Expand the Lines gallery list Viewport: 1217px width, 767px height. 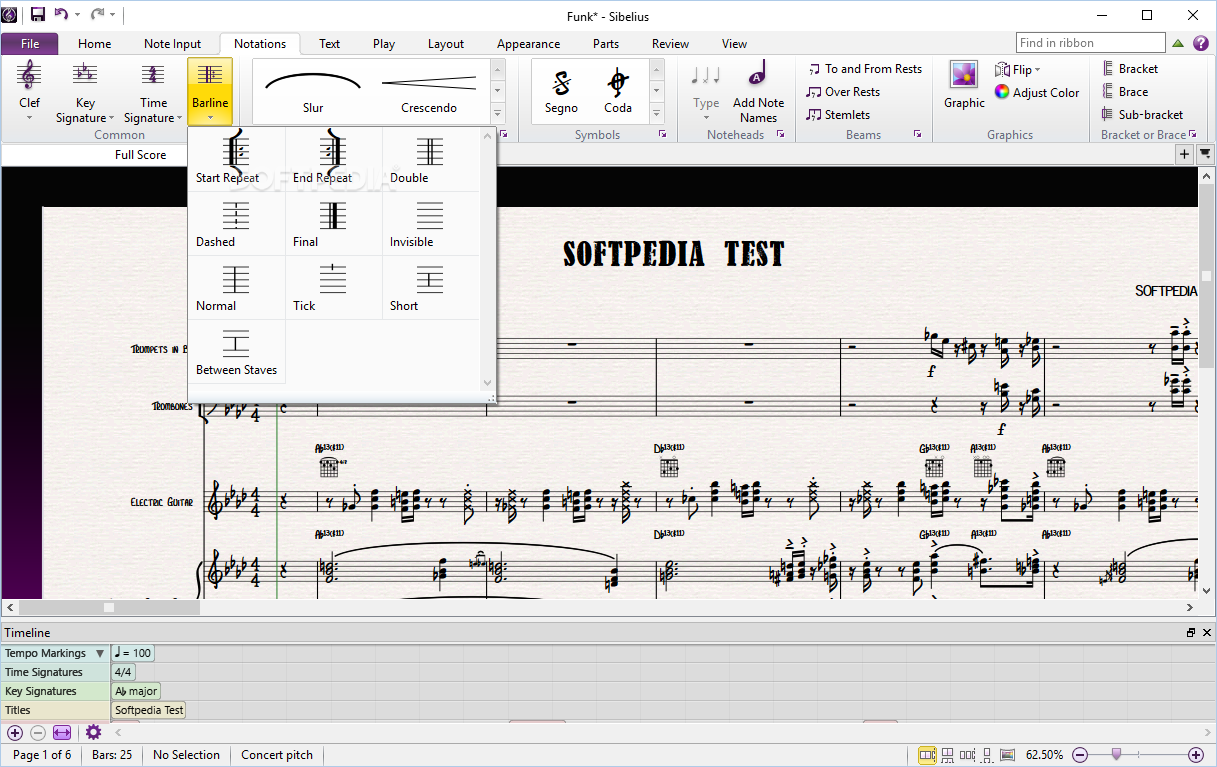click(498, 112)
